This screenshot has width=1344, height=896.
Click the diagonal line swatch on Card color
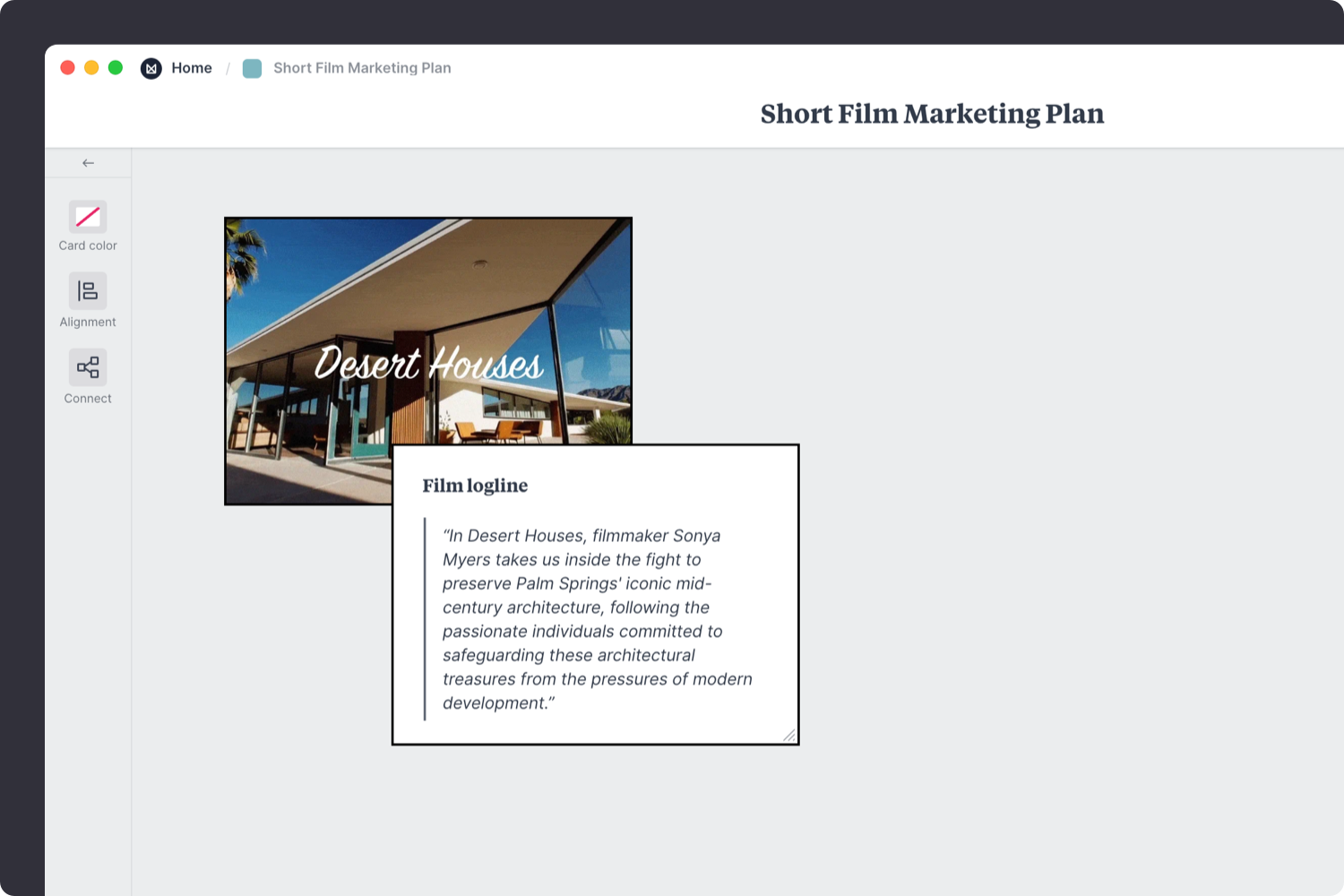(x=87, y=216)
